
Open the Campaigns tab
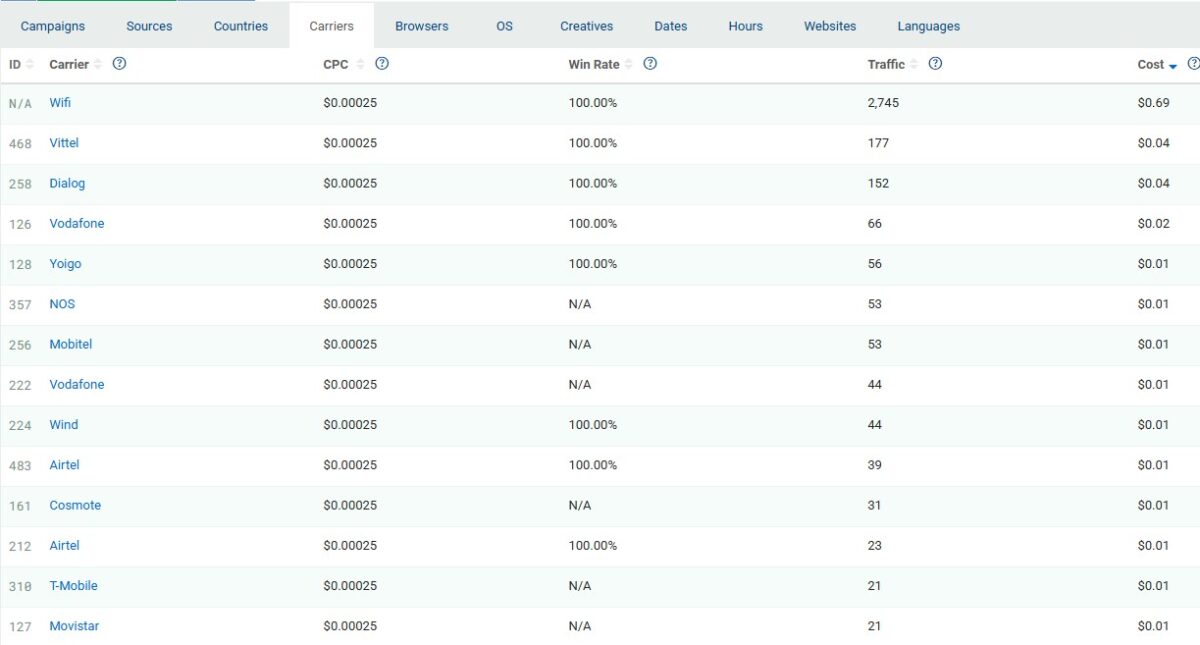[x=53, y=26]
